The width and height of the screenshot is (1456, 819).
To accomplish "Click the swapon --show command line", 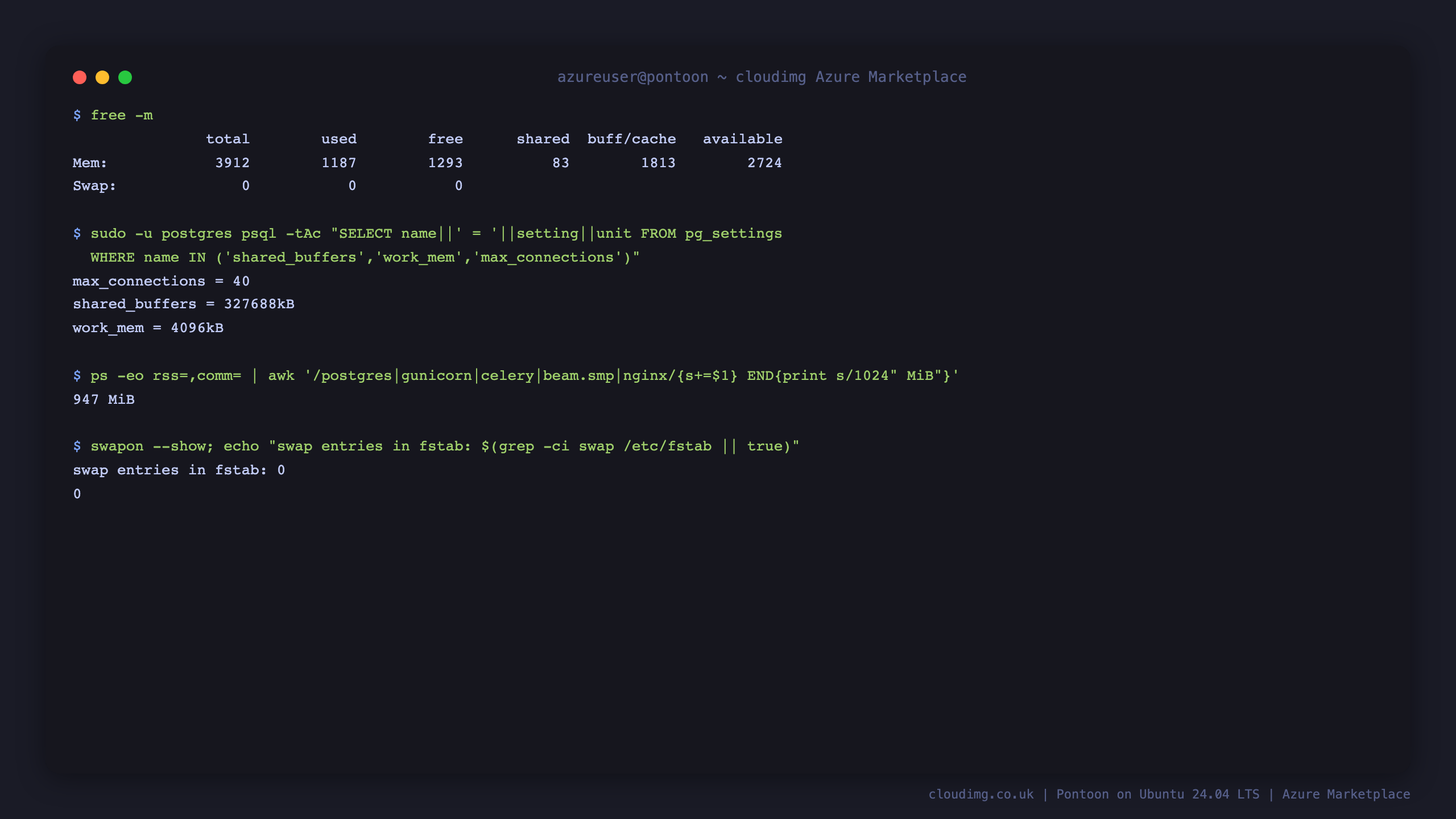I will (x=436, y=446).
